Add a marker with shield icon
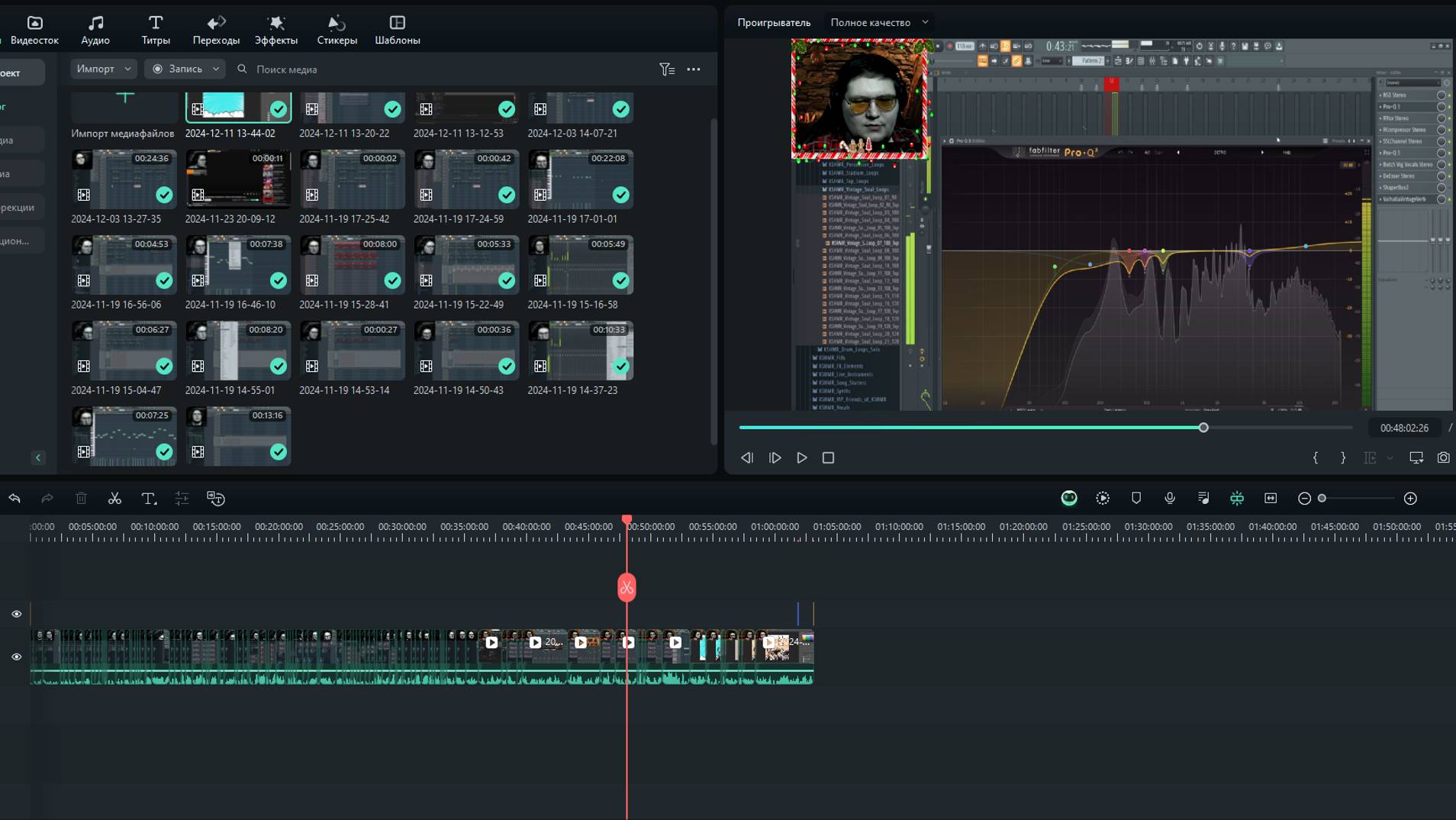 (1136, 499)
